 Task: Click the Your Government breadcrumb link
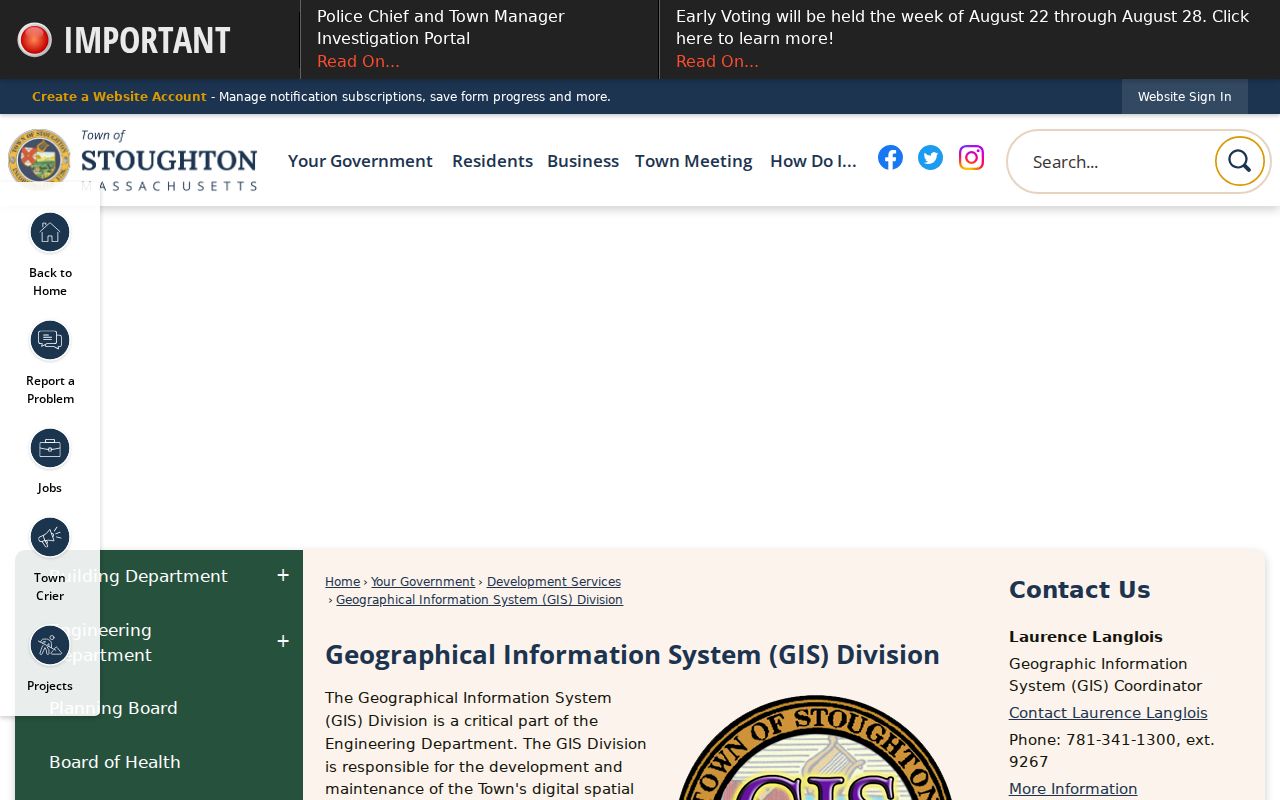tap(423, 582)
